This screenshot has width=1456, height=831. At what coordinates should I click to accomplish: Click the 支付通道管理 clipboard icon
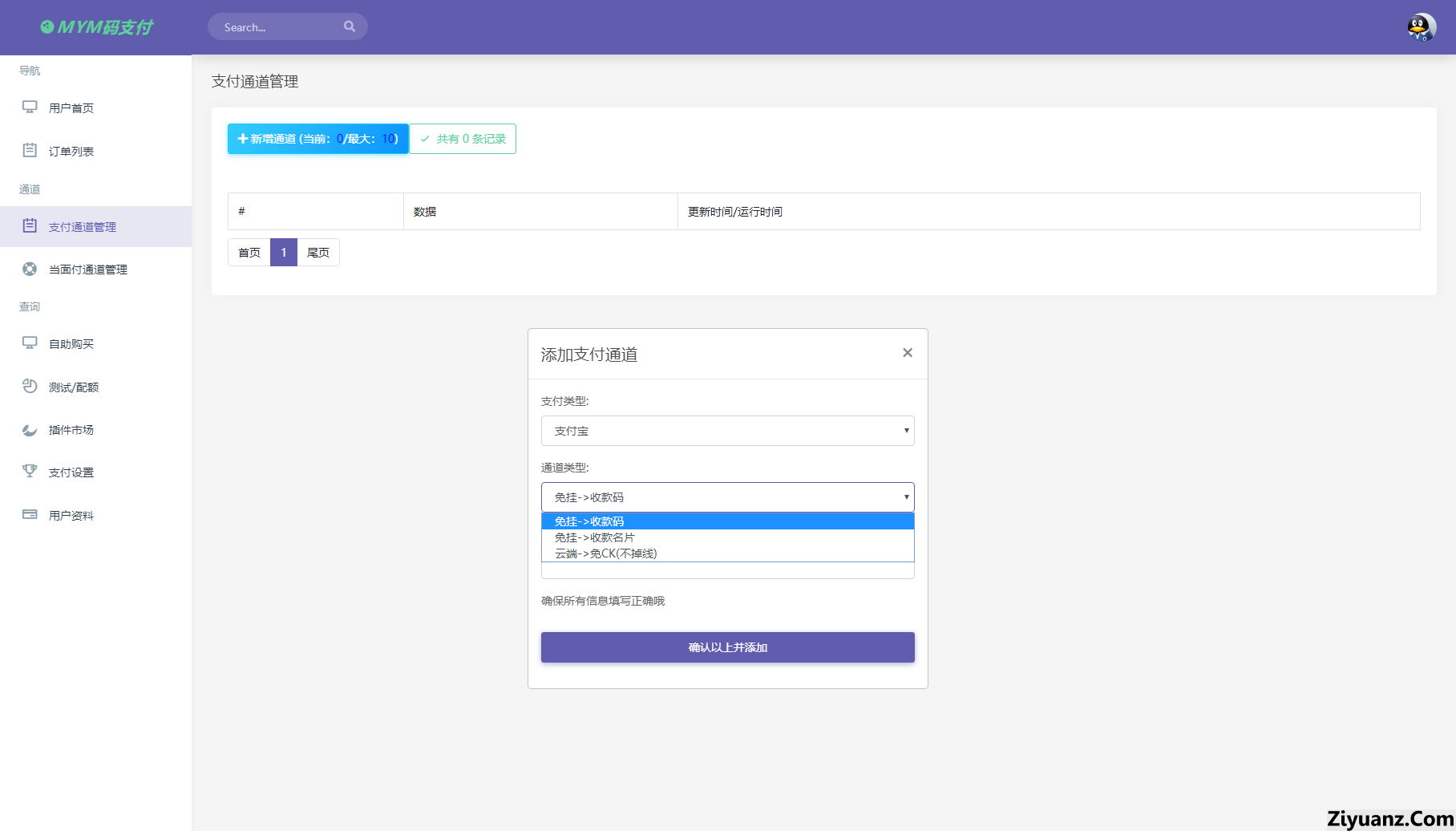(x=30, y=225)
